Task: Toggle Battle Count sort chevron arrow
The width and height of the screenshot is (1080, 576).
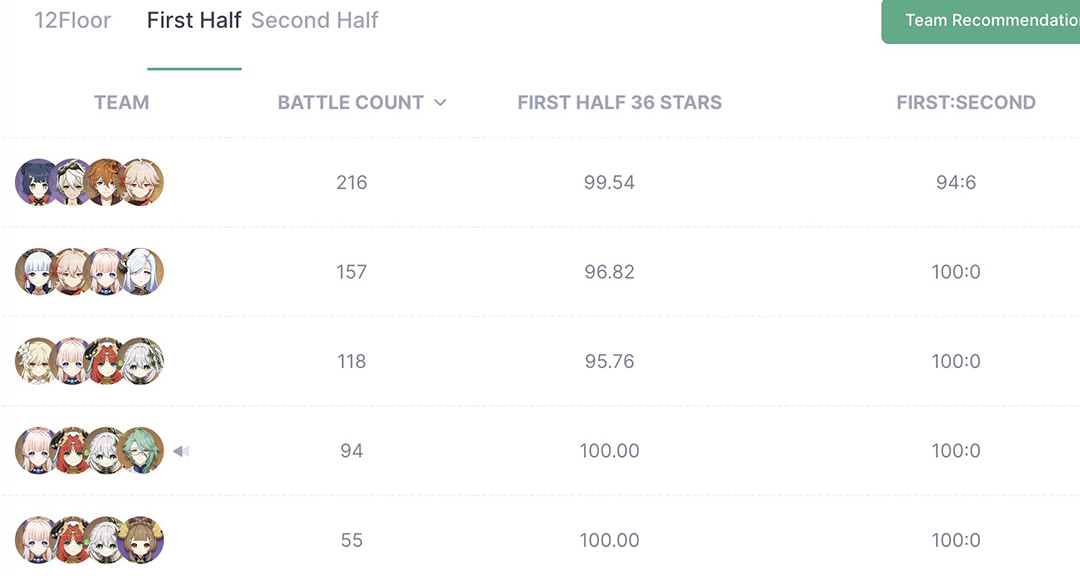Action: pyautogui.click(x=440, y=103)
